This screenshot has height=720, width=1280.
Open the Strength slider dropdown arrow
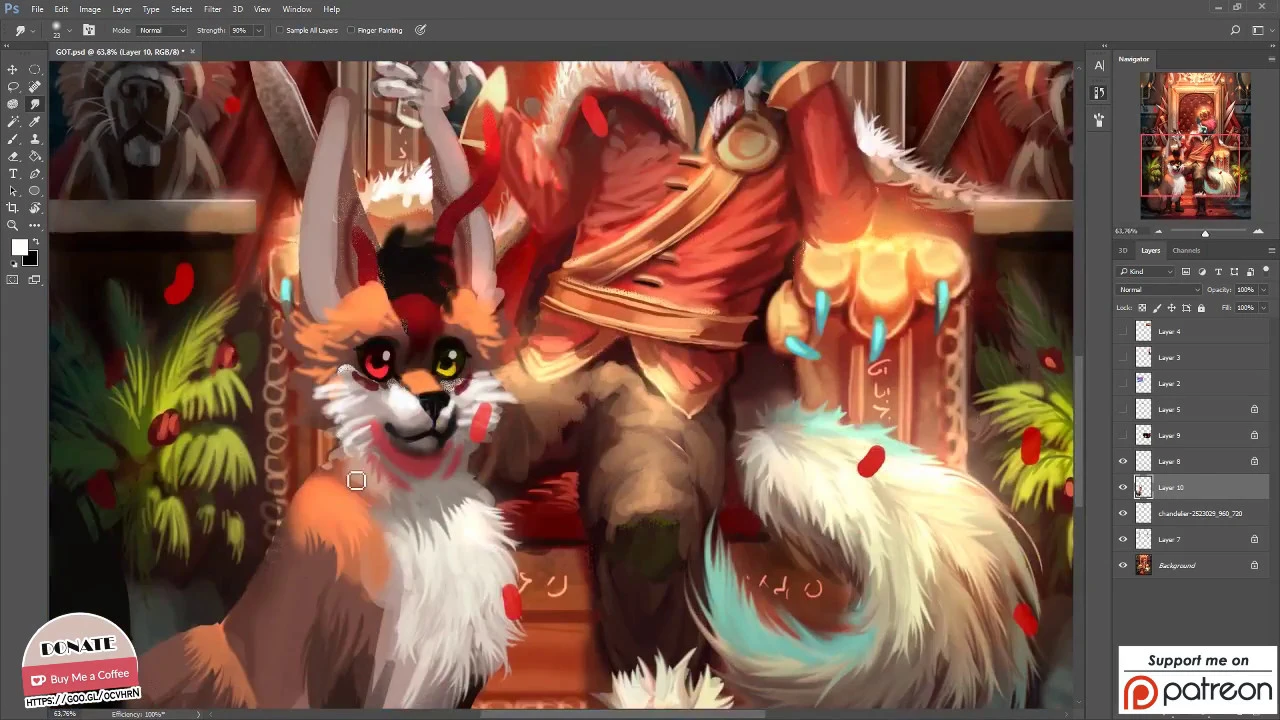click(x=259, y=30)
